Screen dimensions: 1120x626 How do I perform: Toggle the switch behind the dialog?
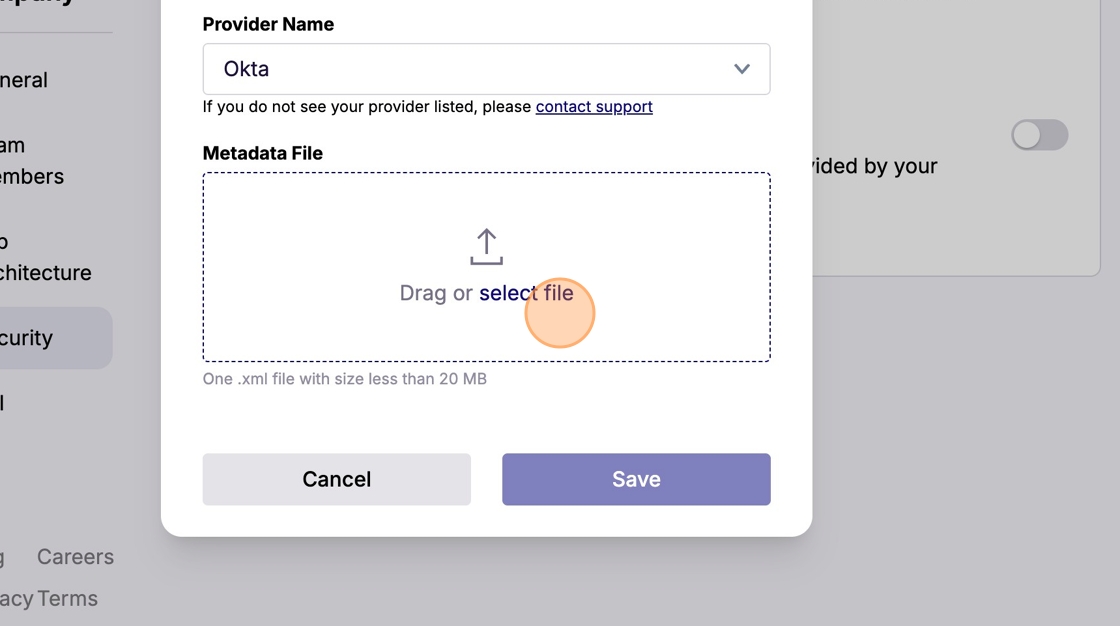click(x=1039, y=135)
